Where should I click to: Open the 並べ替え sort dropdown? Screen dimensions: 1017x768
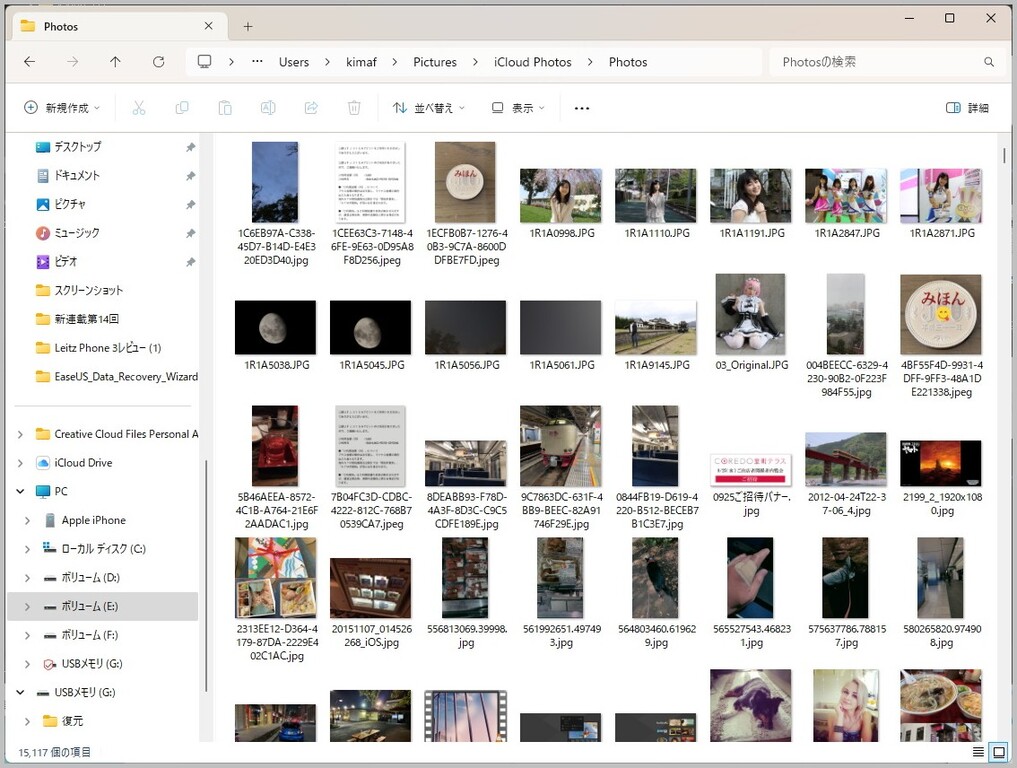point(429,108)
